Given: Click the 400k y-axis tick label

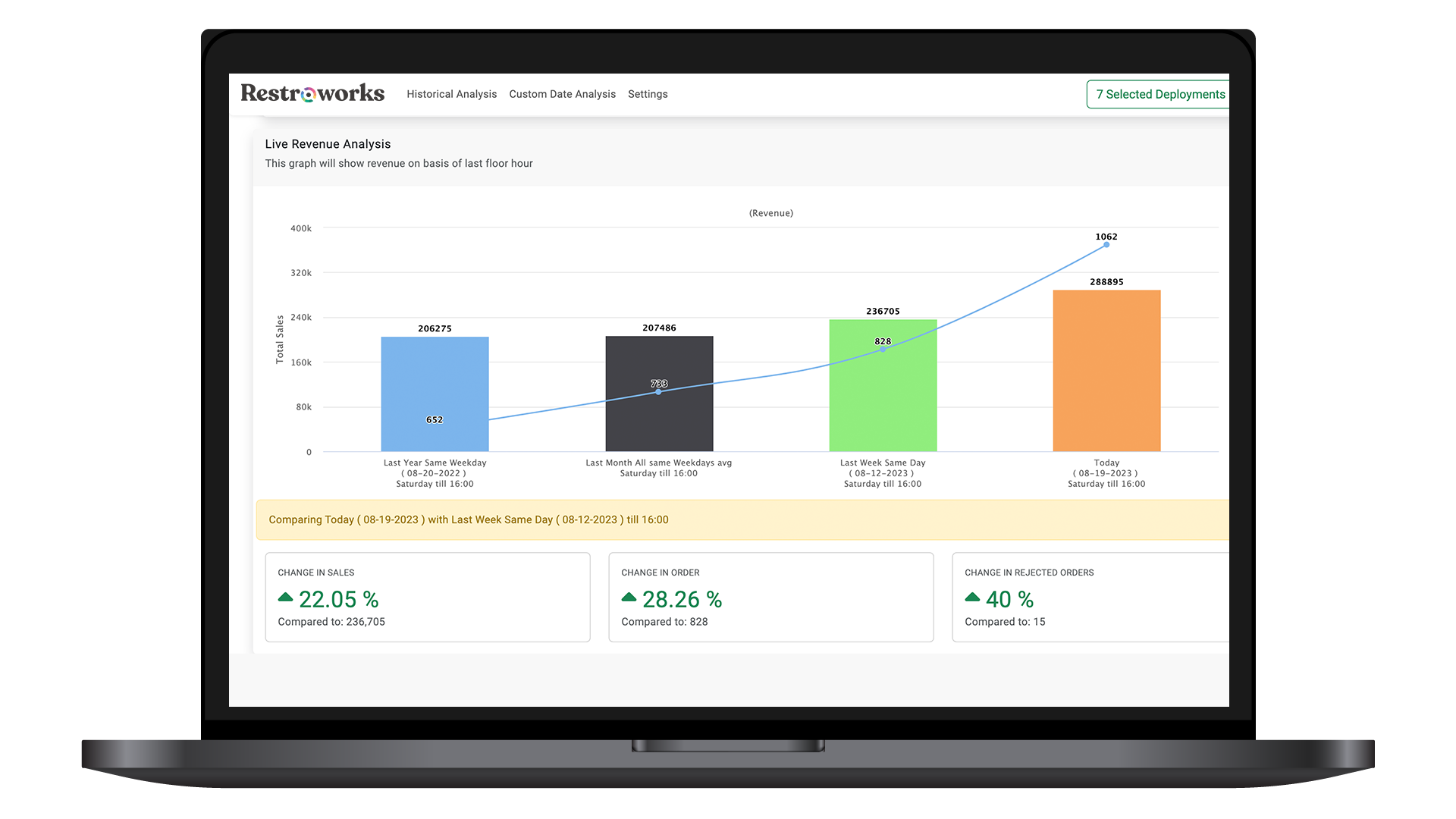Looking at the screenshot, I should pyautogui.click(x=301, y=228).
